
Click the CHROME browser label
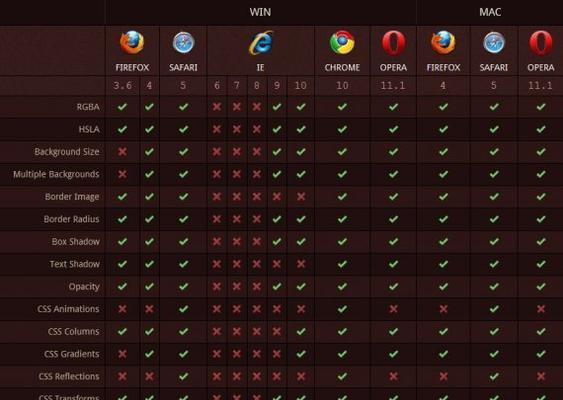(342, 68)
